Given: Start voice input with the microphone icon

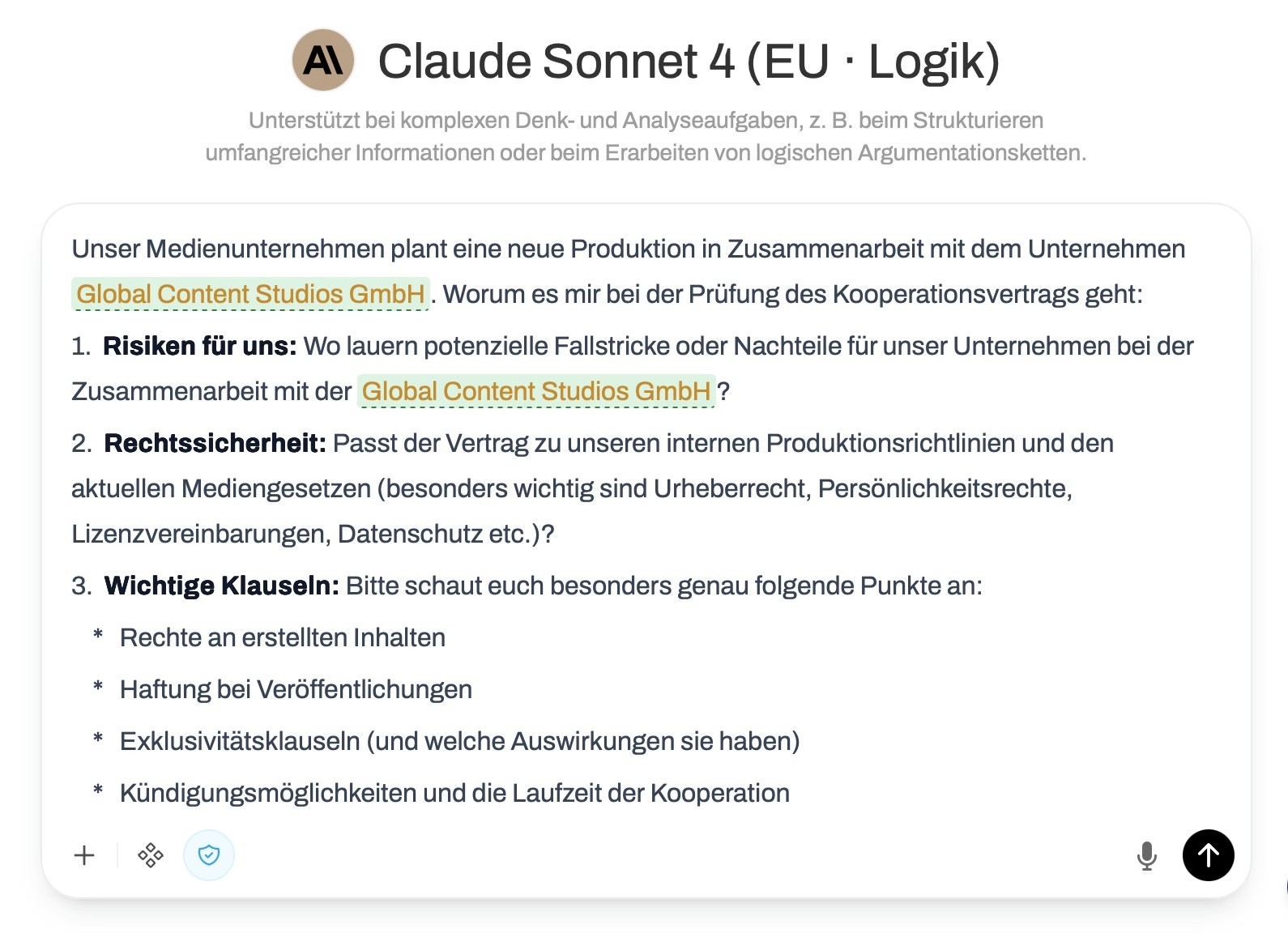Looking at the screenshot, I should (1146, 855).
